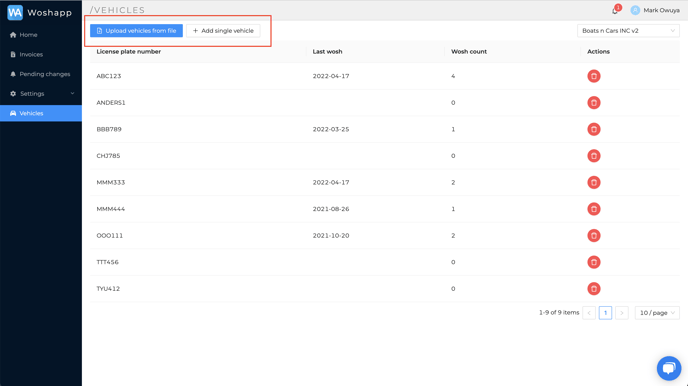Click the user avatar icon

pos(635,10)
